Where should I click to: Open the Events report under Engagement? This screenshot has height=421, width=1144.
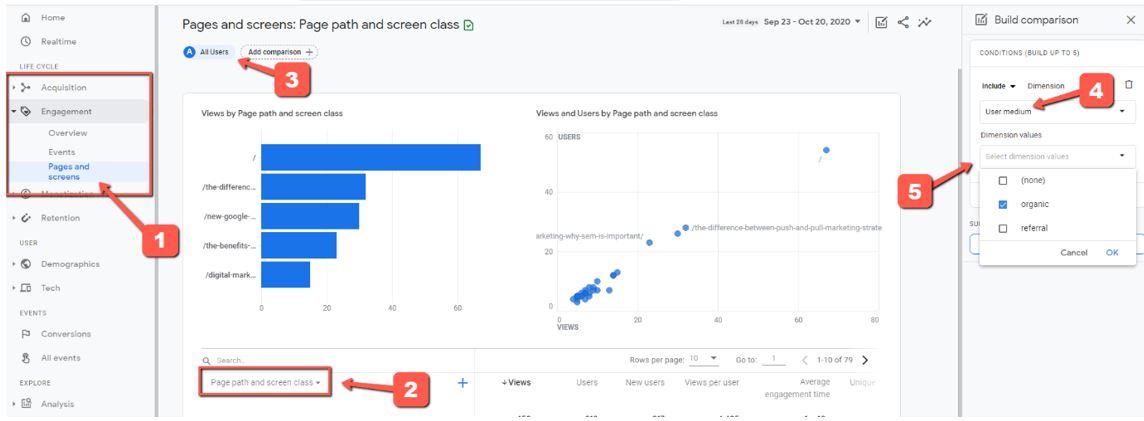click(61, 152)
